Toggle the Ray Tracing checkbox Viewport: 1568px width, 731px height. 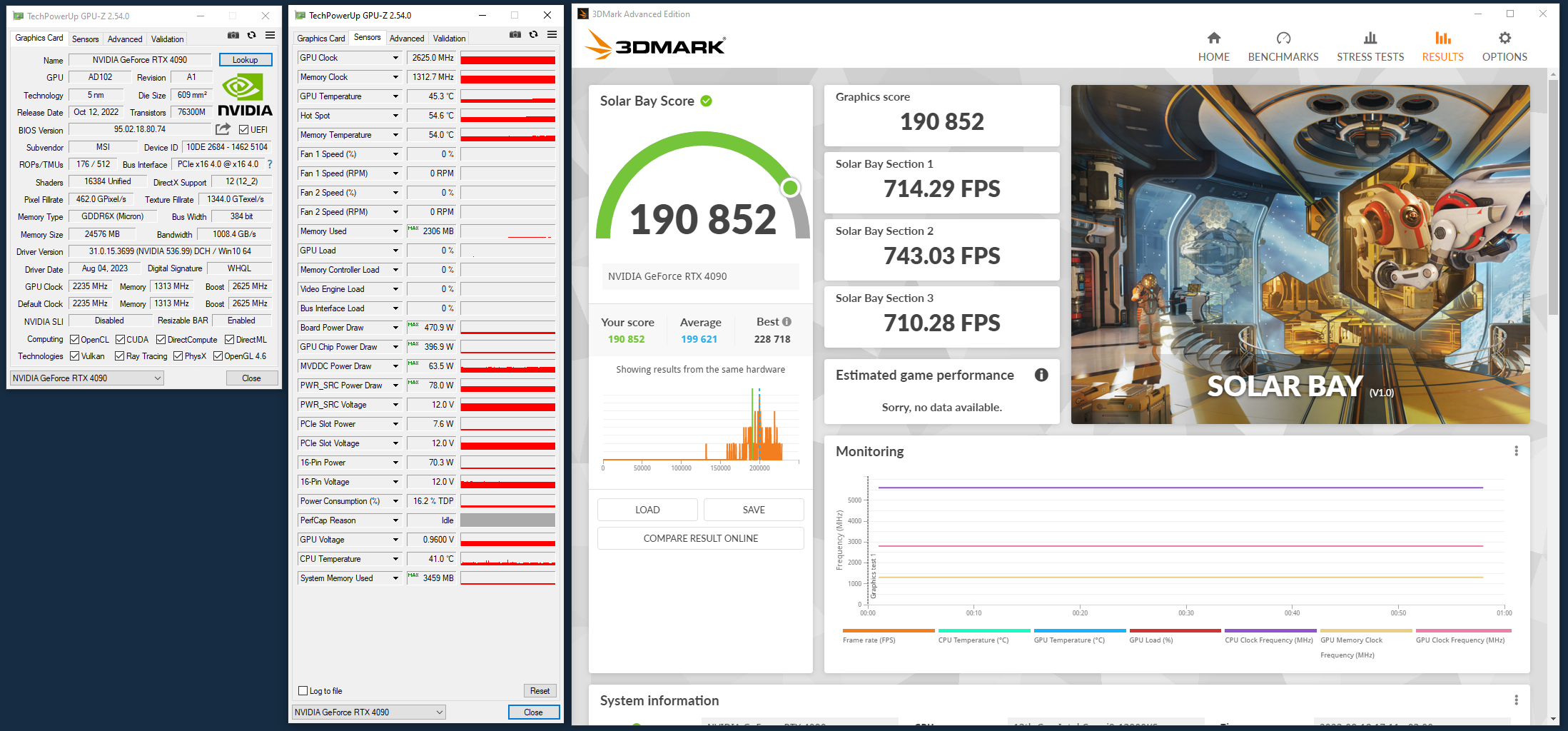(119, 356)
